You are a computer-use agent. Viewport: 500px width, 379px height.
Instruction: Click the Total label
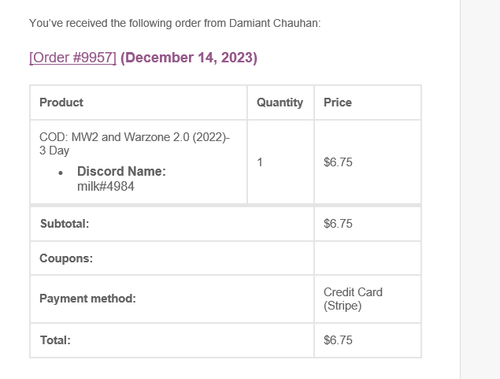pyautogui.click(x=55, y=340)
